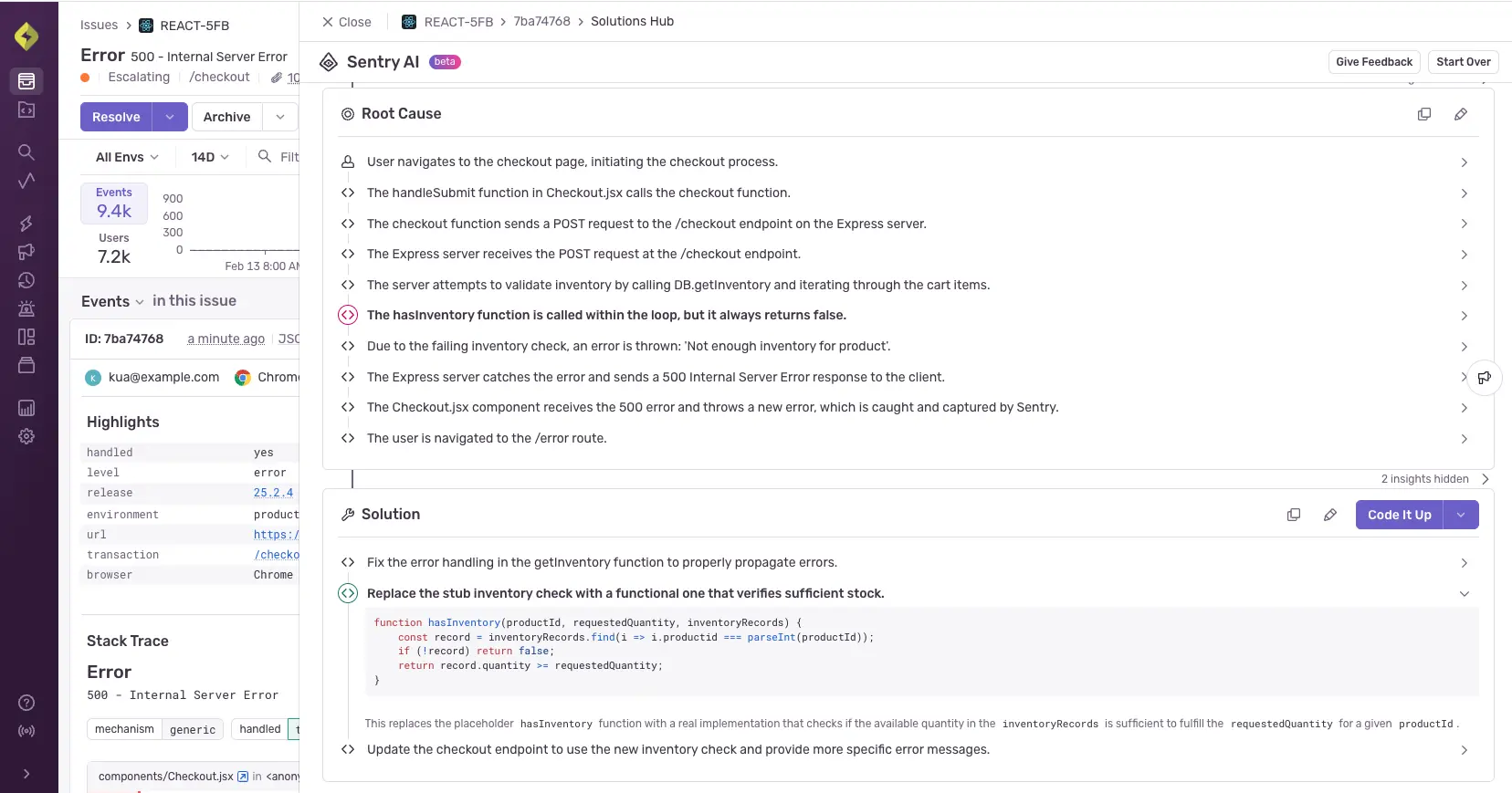Viewport: 1512px width, 793px height.
Task: Open the projects stack sidebar icon
Action: pyautogui.click(x=26, y=365)
